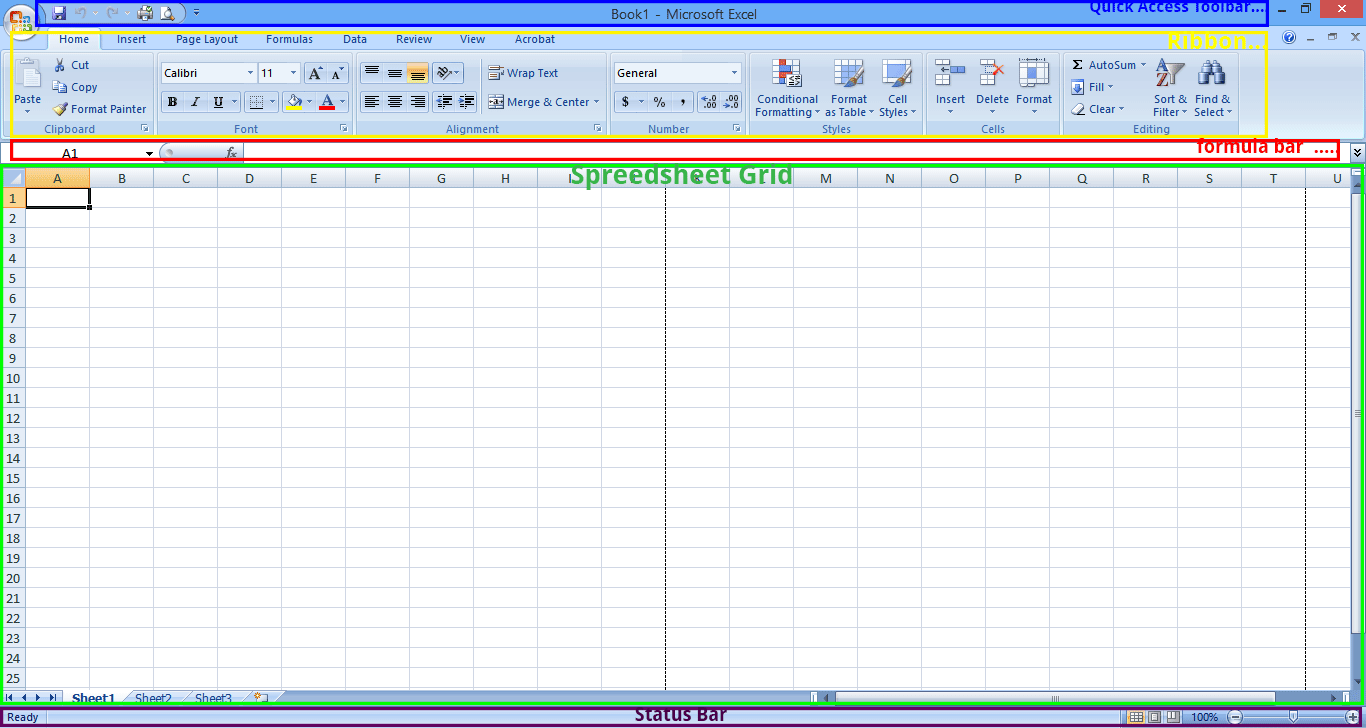Click Find & Select
The height and width of the screenshot is (728, 1366).
pyautogui.click(x=1212, y=88)
